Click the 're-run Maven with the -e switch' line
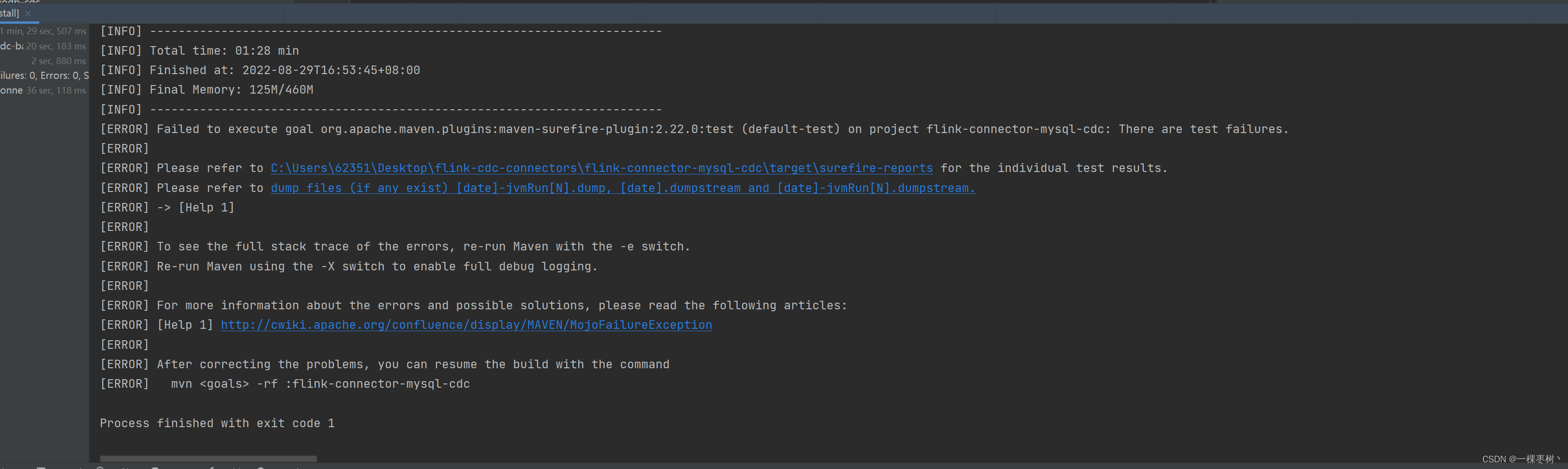 395,247
